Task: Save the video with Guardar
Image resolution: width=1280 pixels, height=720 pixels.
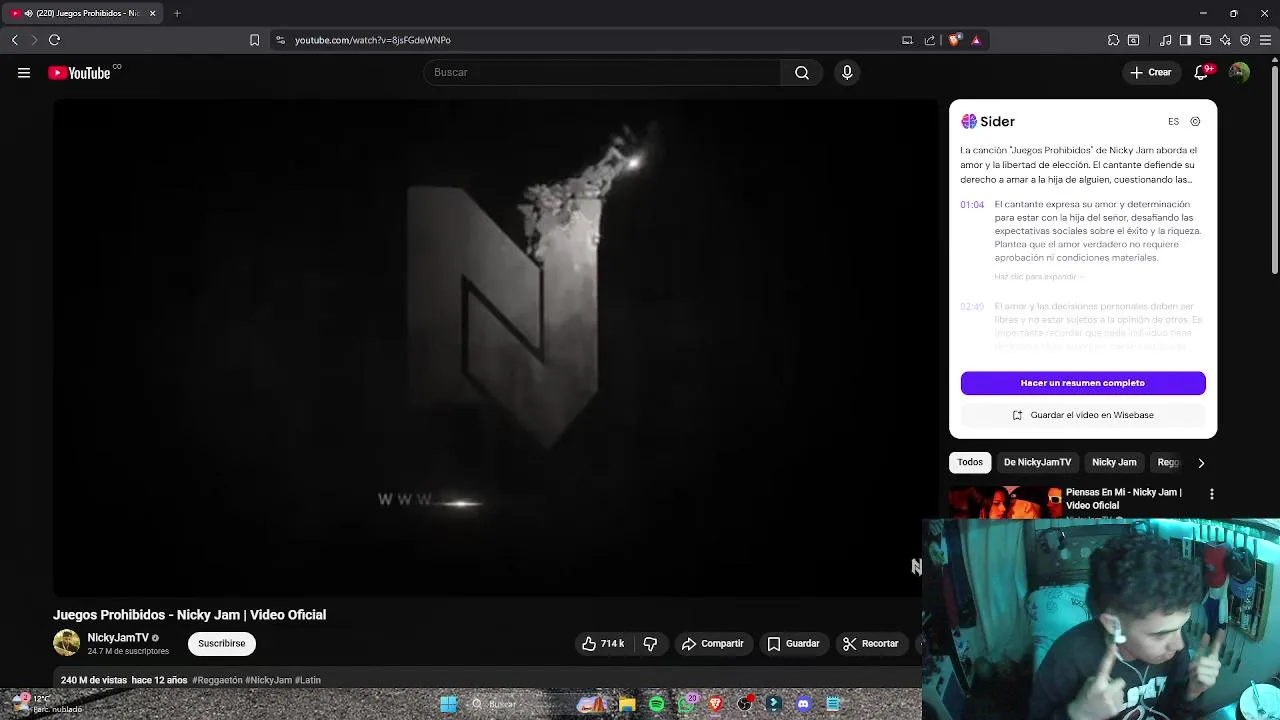Action: (x=793, y=643)
